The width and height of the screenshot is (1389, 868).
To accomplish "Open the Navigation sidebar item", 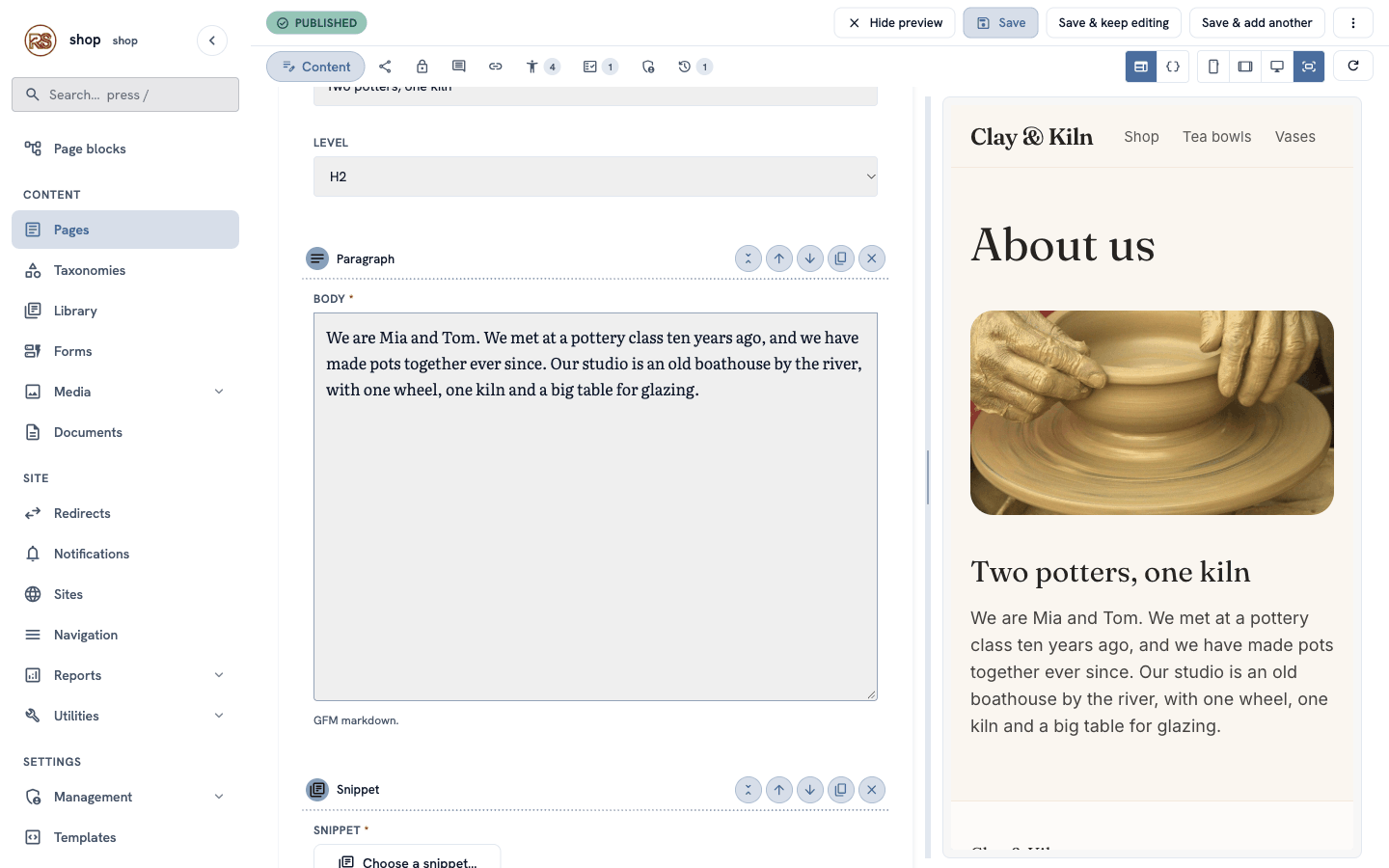I will [x=125, y=635].
